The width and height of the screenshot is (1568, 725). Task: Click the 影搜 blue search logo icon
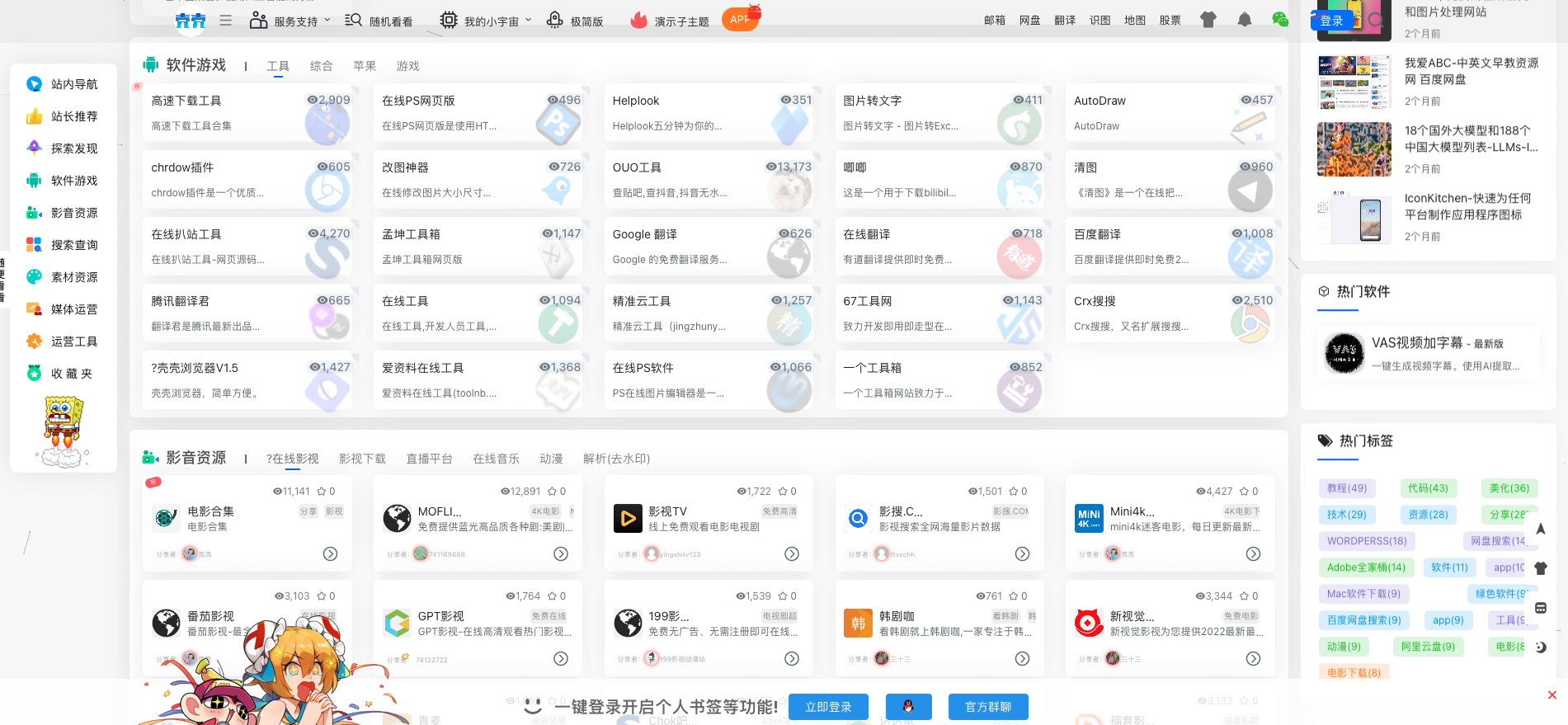[x=859, y=519]
